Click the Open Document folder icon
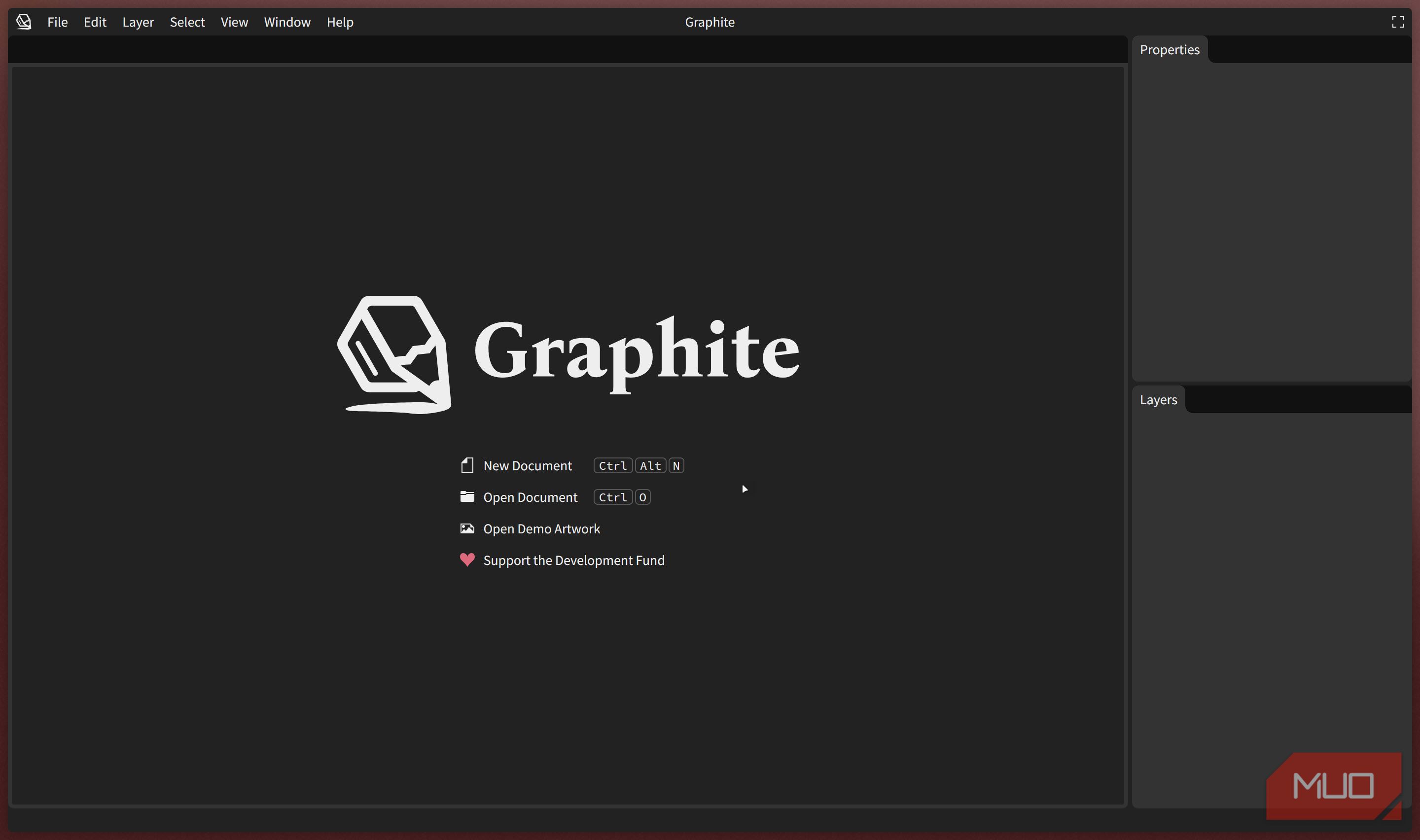This screenshot has height=840, width=1420. coord(467,497)
